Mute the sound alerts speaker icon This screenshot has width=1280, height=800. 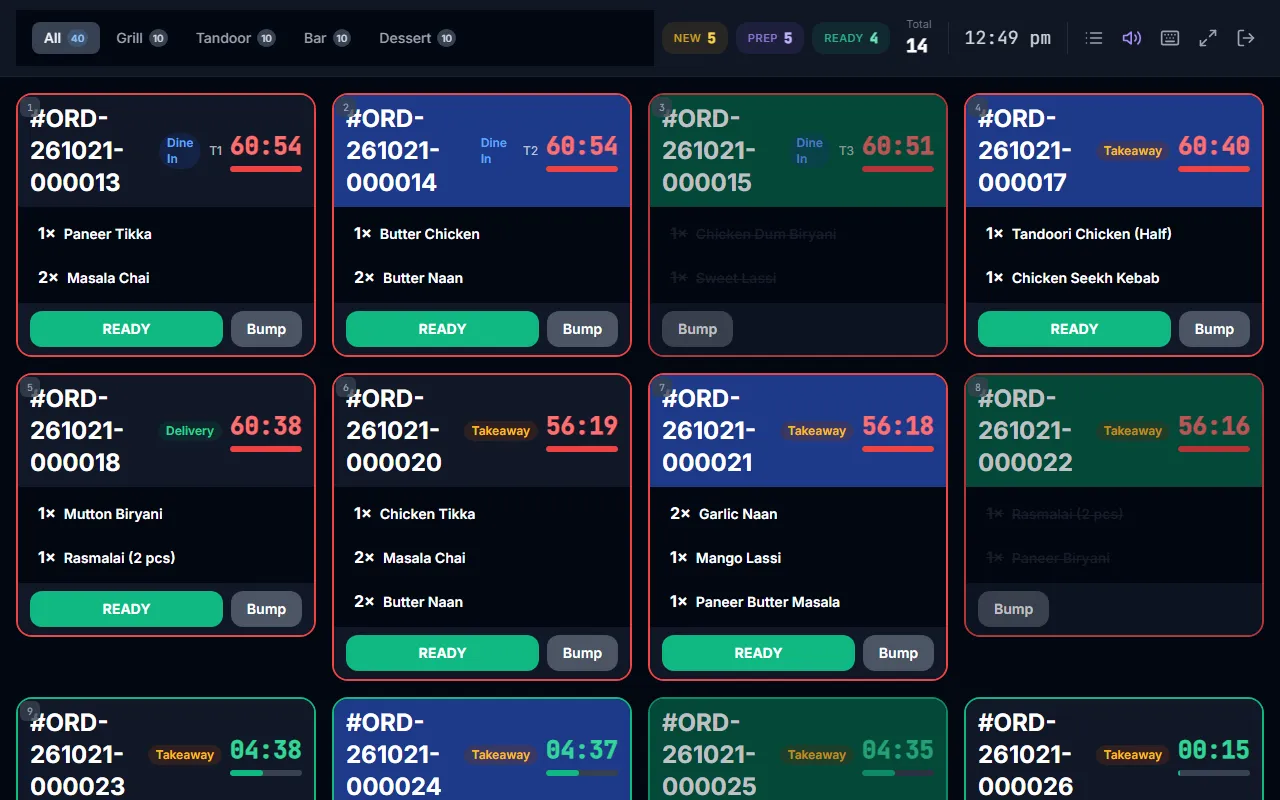(x=1132, y=38)
